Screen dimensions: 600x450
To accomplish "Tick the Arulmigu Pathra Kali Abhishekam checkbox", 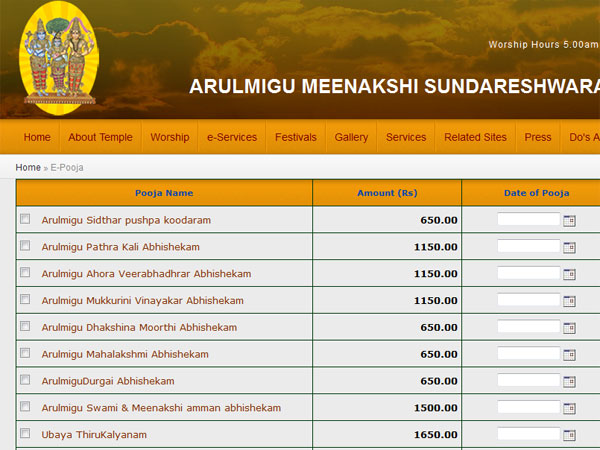I will (25, 245).
